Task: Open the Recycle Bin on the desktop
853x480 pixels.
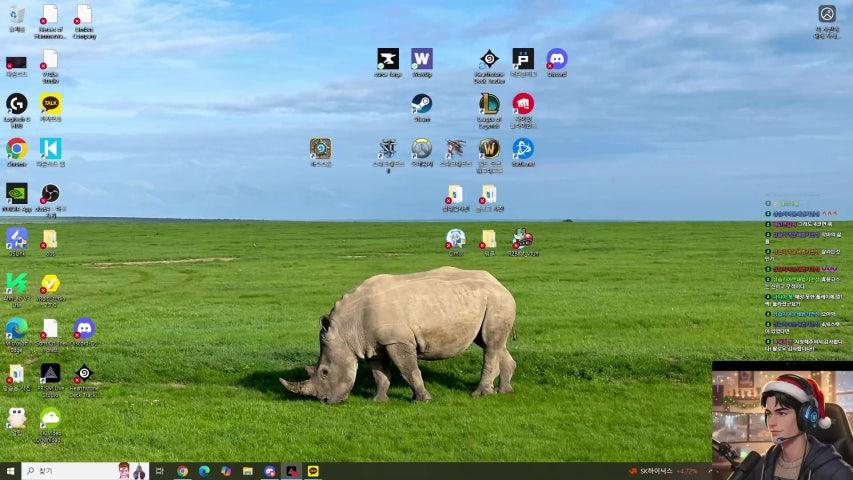Action: (x=16, y=14)
